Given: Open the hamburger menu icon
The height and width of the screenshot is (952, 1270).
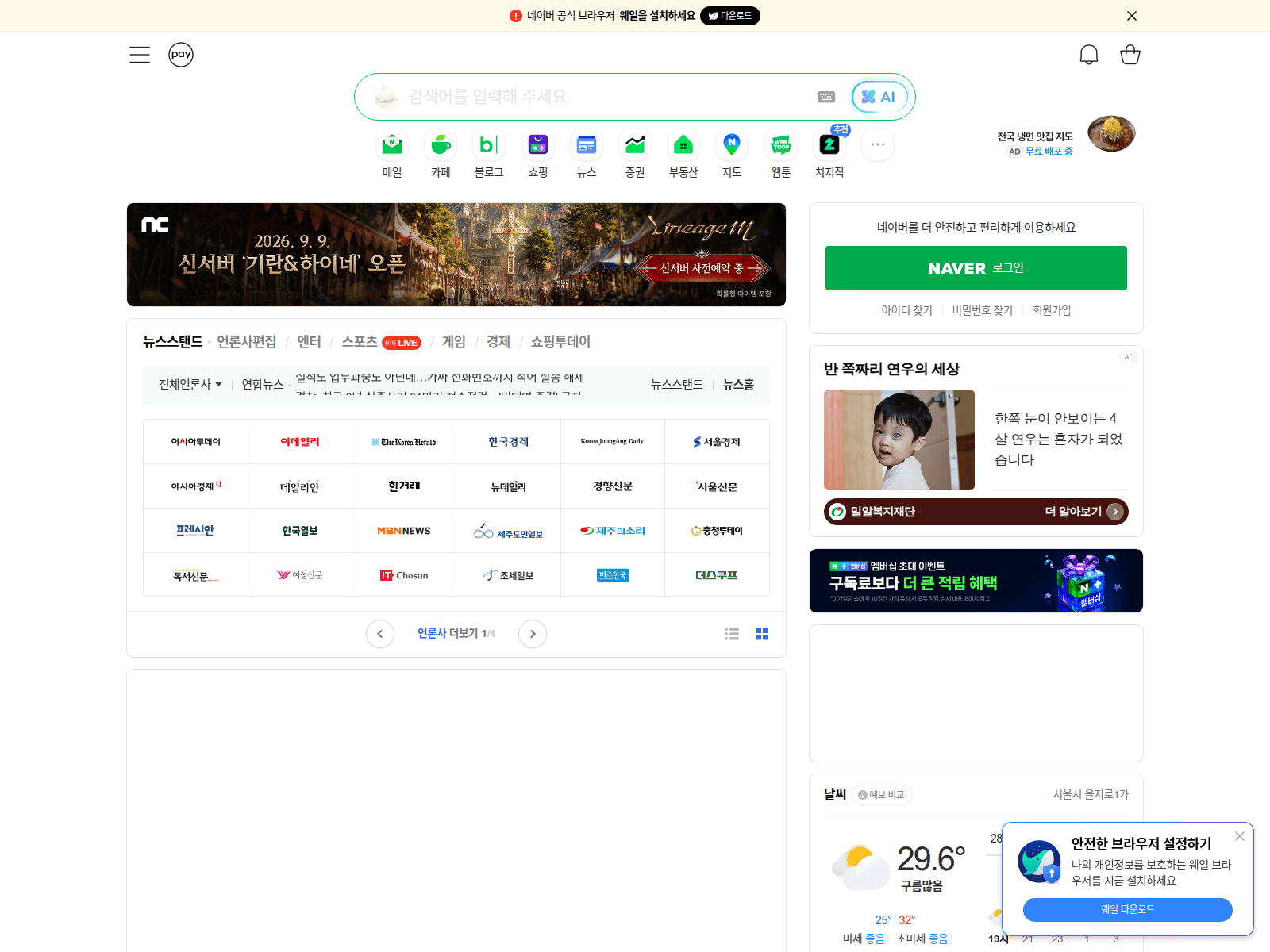Looking at the screenshot, I should [x=140, y=55].
